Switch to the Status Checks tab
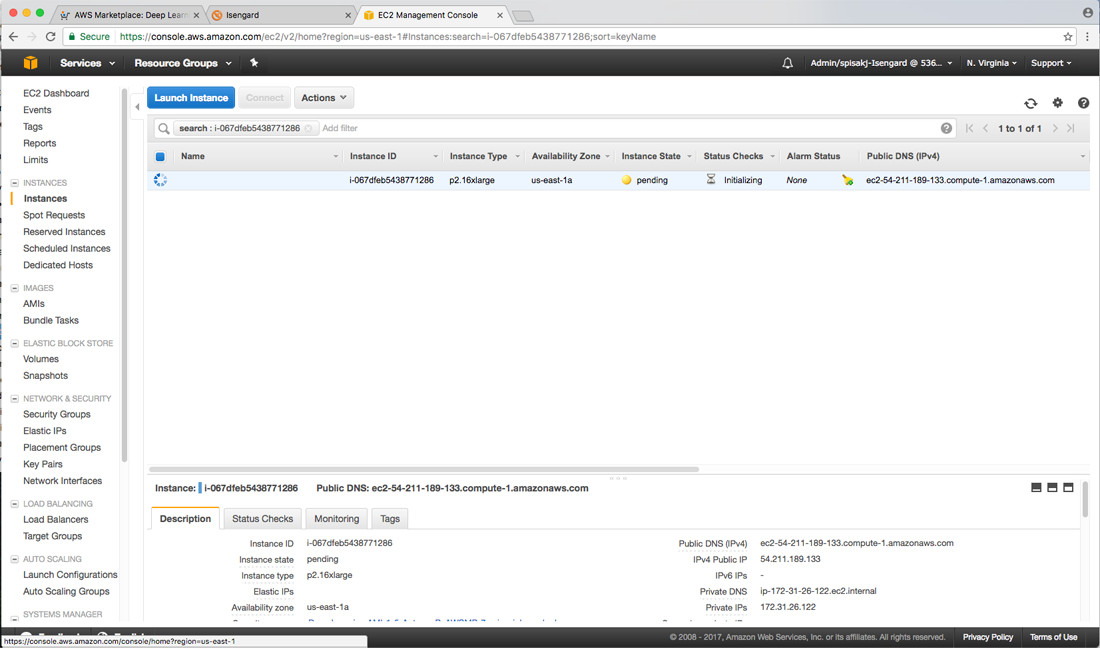The height and width of the screenshot is (648, 1100). click(262, 518)
